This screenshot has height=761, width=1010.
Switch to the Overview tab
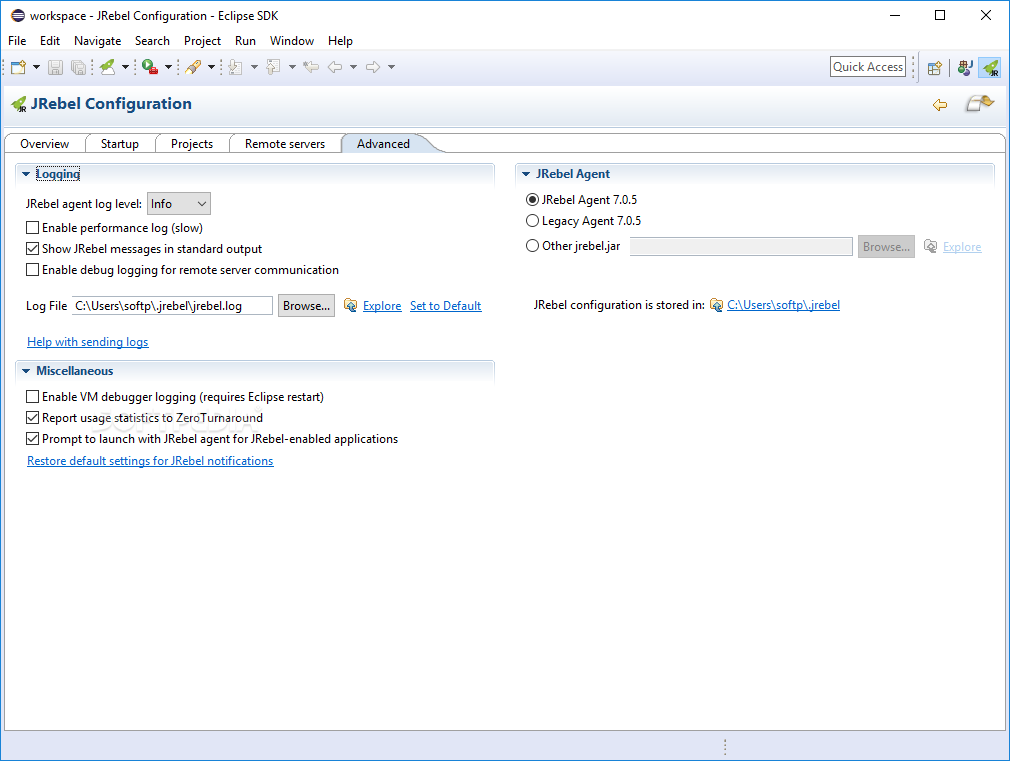44,144
